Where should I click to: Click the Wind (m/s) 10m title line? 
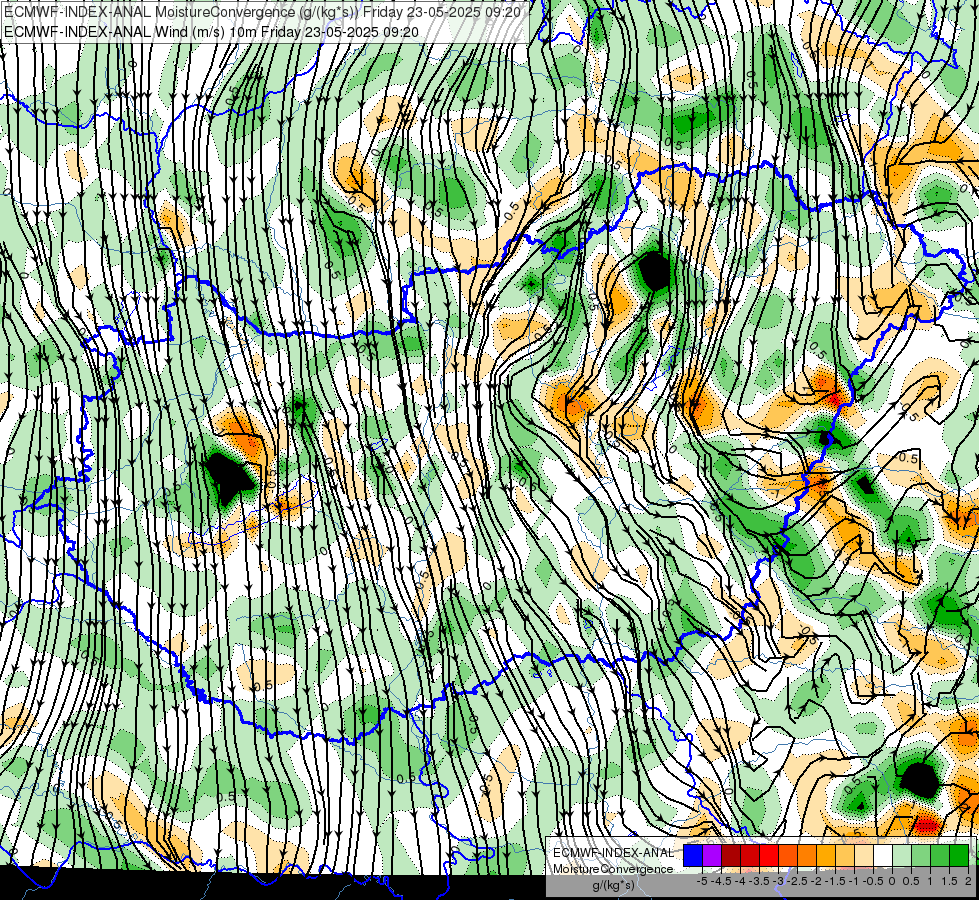(x=211, y=31)
